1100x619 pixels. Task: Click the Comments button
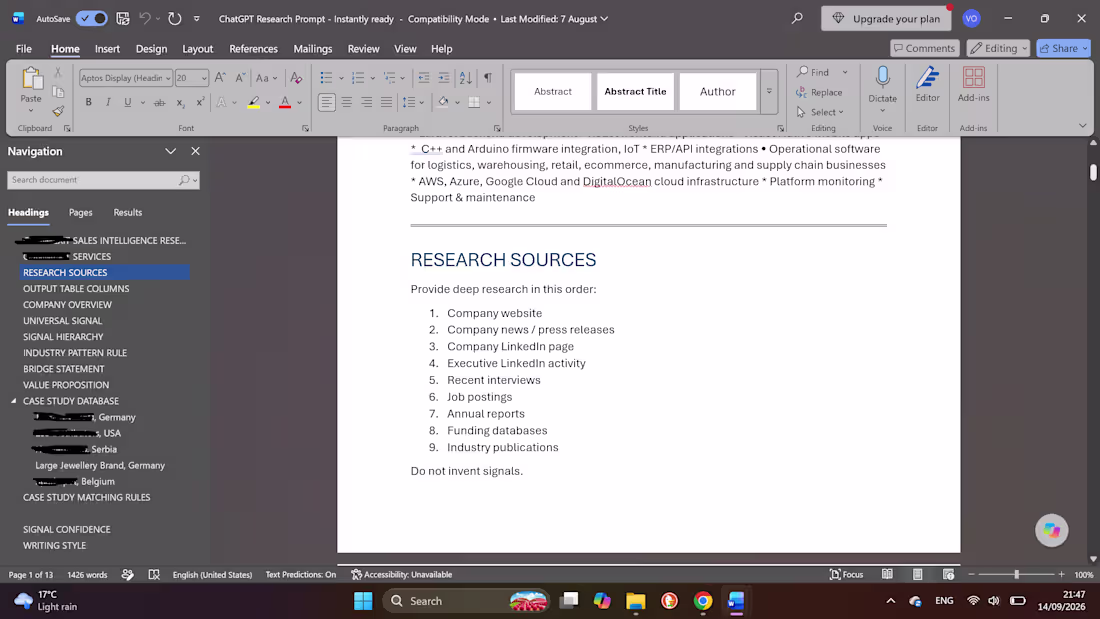[925, 48]
